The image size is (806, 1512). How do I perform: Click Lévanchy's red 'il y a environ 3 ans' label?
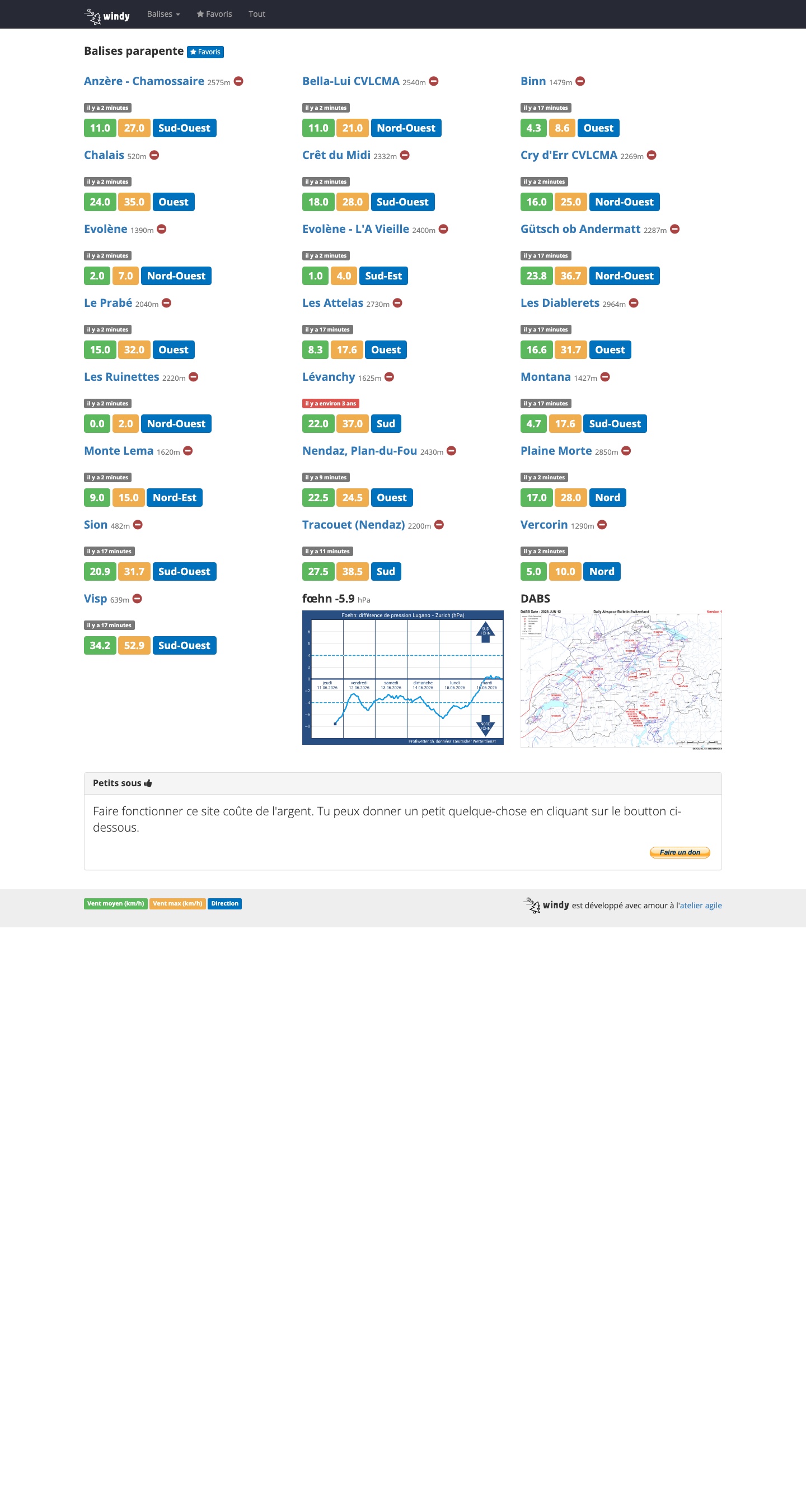[330, 404]
